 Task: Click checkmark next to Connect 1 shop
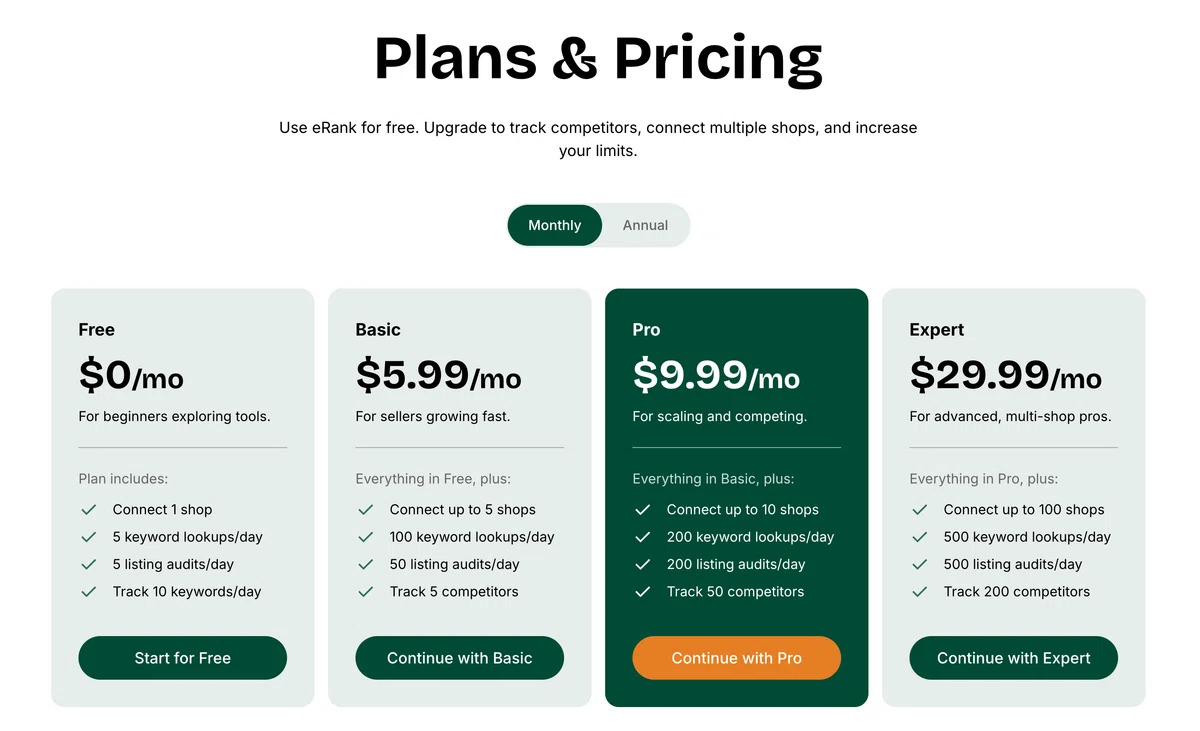coord(89,510)
